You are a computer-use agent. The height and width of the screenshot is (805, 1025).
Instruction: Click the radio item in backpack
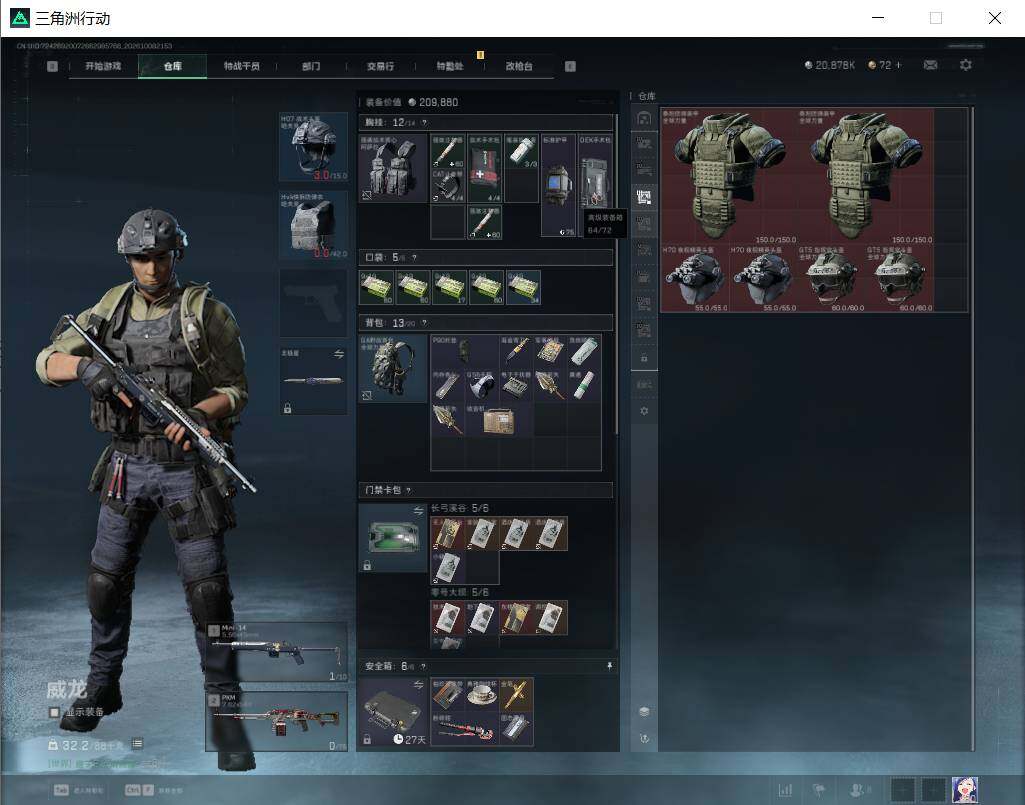coord(499,420)
